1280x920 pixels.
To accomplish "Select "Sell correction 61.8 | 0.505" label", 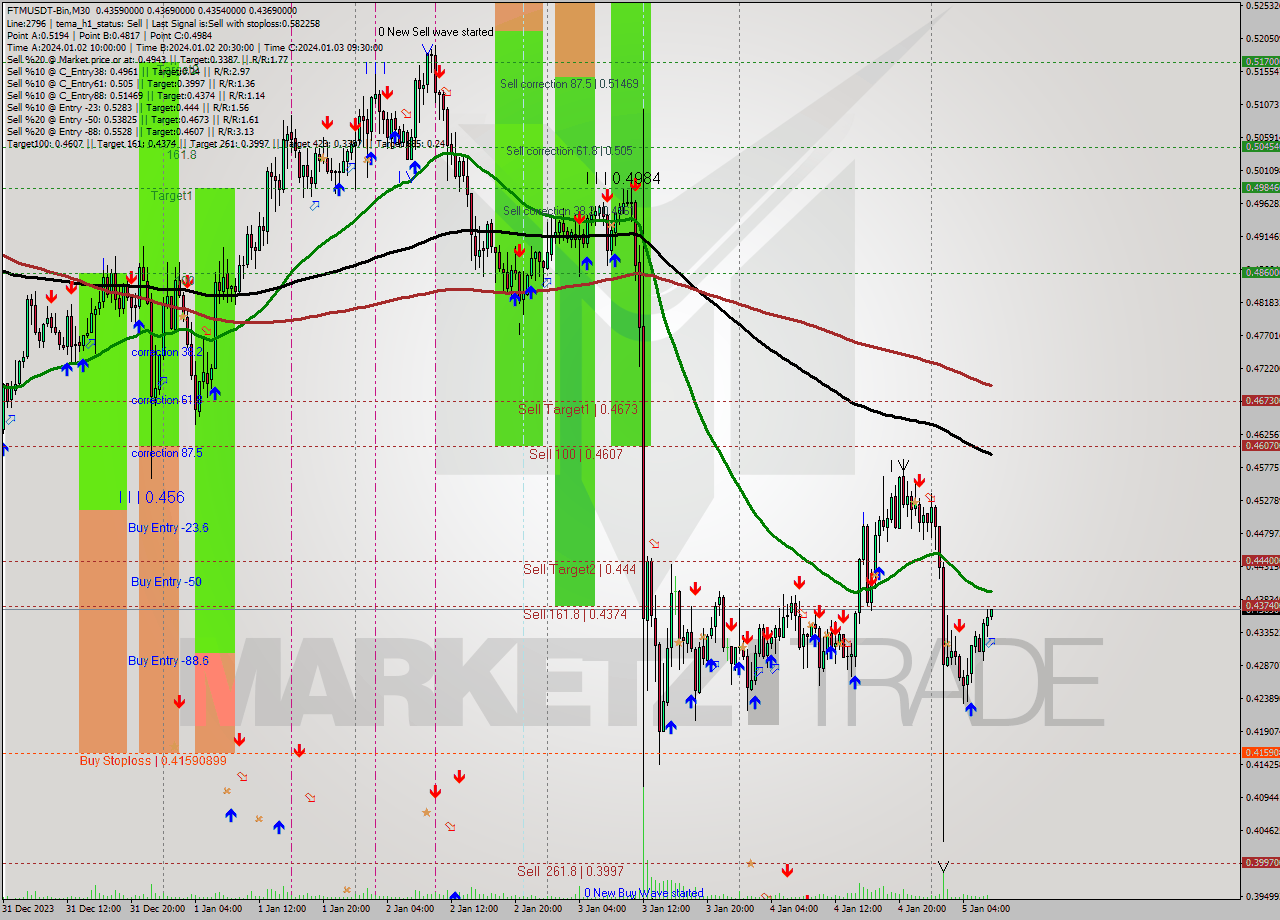I will pos(569,151).
